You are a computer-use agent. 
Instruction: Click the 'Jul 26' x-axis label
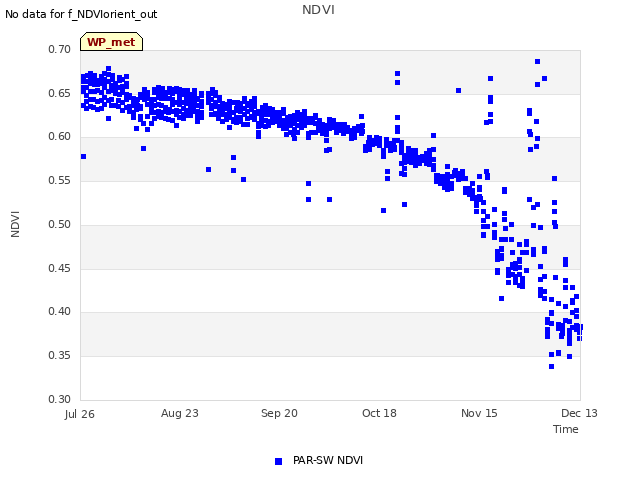point(80,414)
